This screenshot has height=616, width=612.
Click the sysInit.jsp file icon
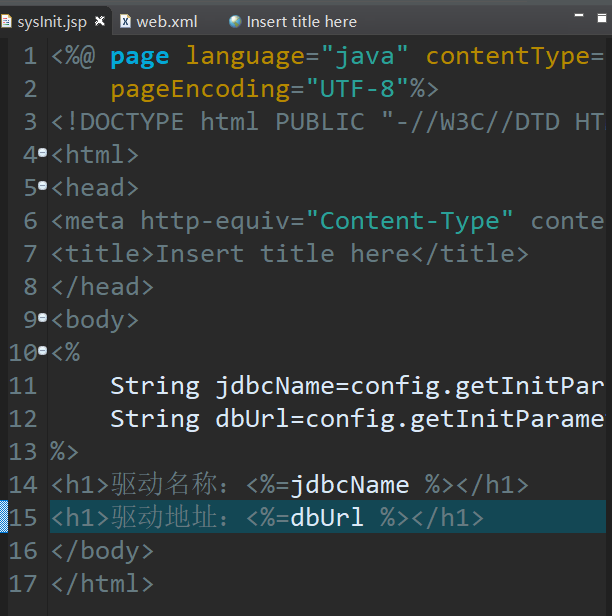point(5,21)
